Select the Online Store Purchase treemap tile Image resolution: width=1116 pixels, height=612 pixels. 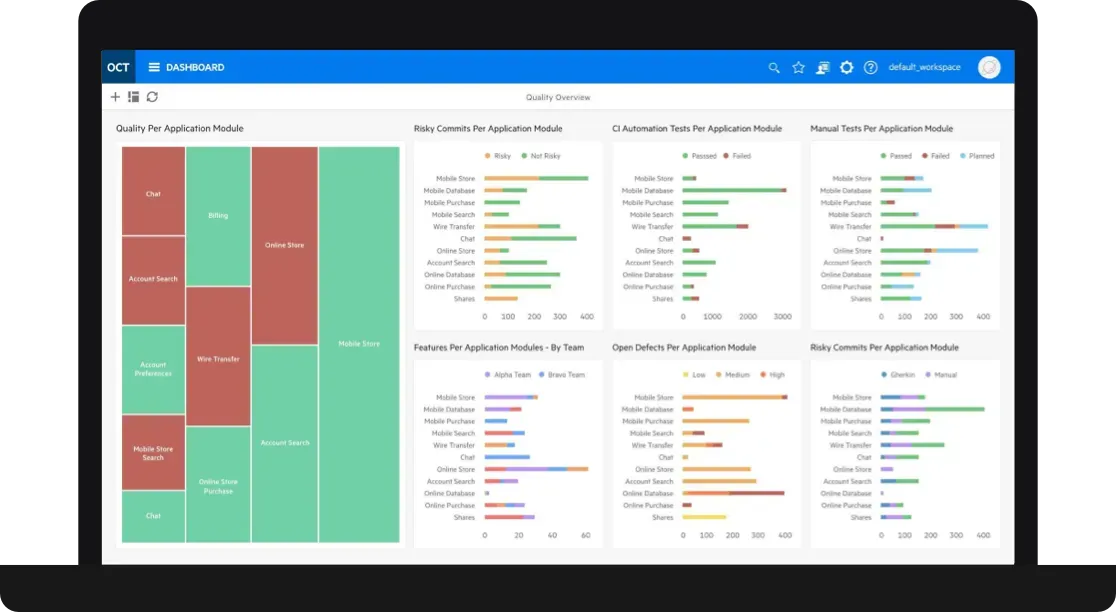218,485
